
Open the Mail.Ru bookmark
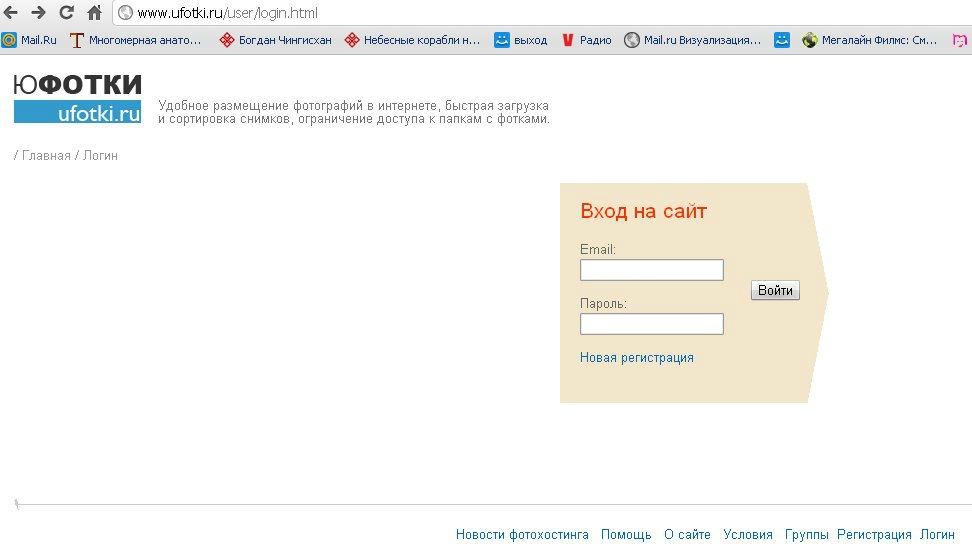pos(30,41)
